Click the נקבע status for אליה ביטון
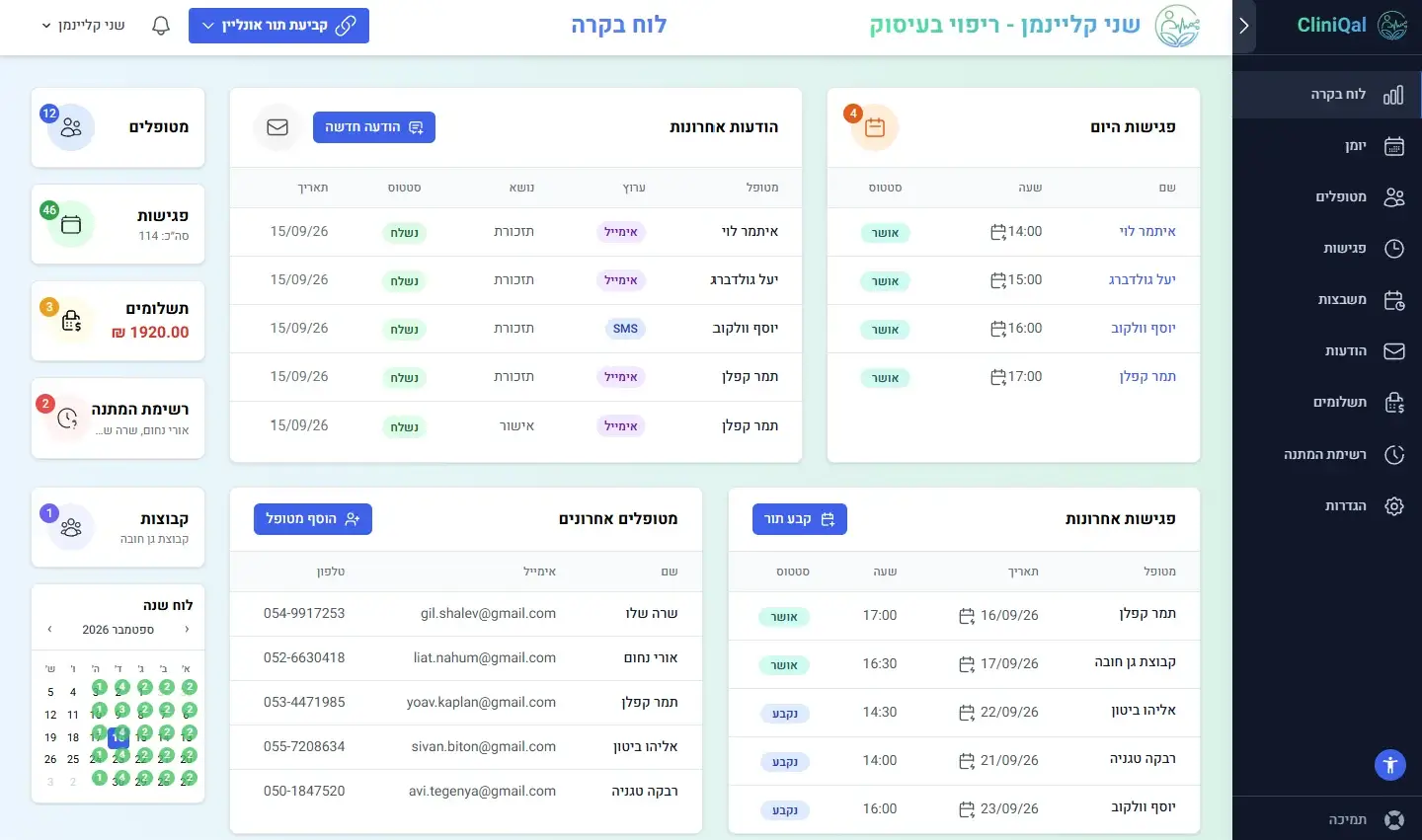 pos(785,714)
